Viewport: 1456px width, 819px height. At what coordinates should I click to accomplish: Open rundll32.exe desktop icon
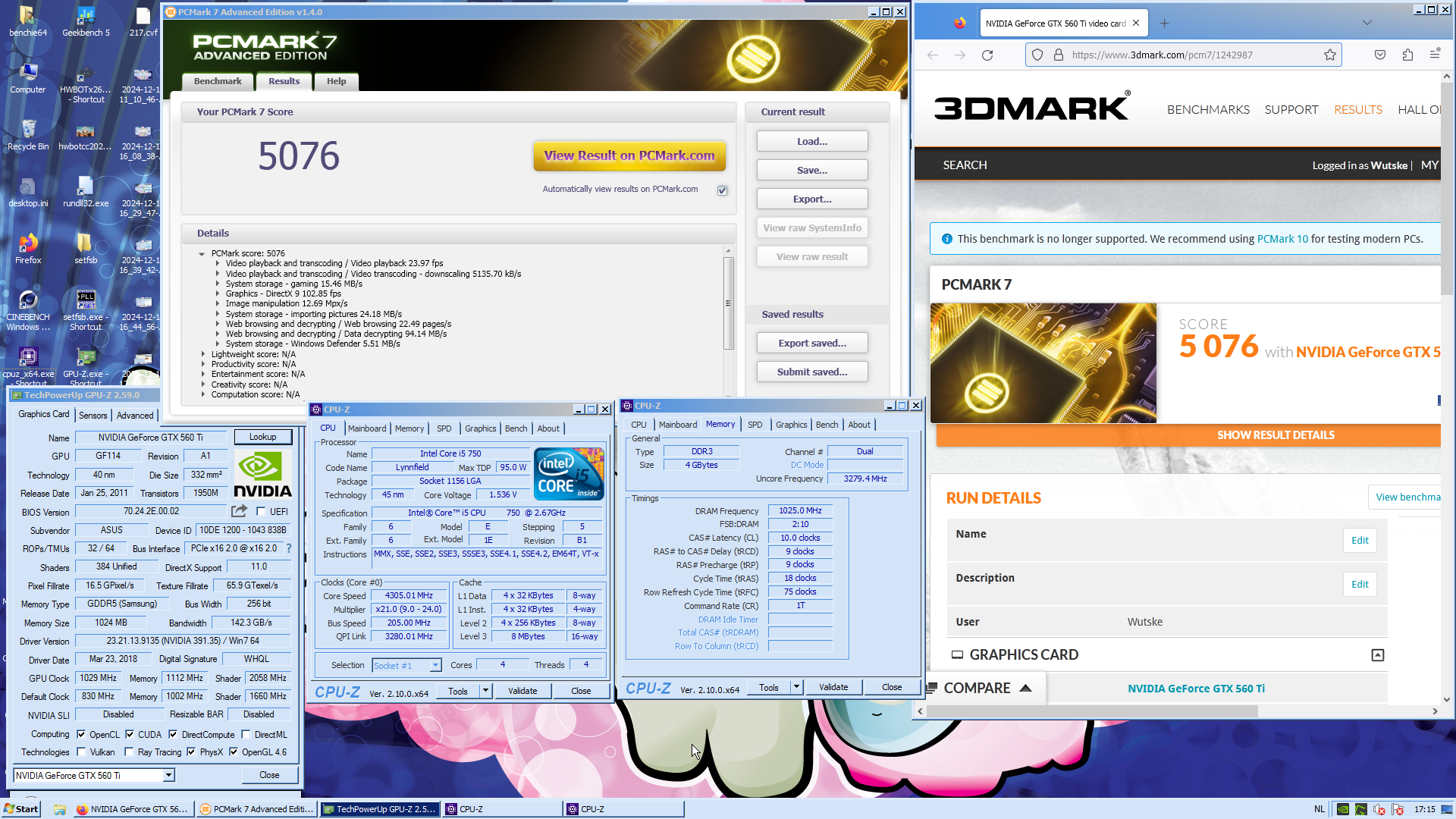85,192
